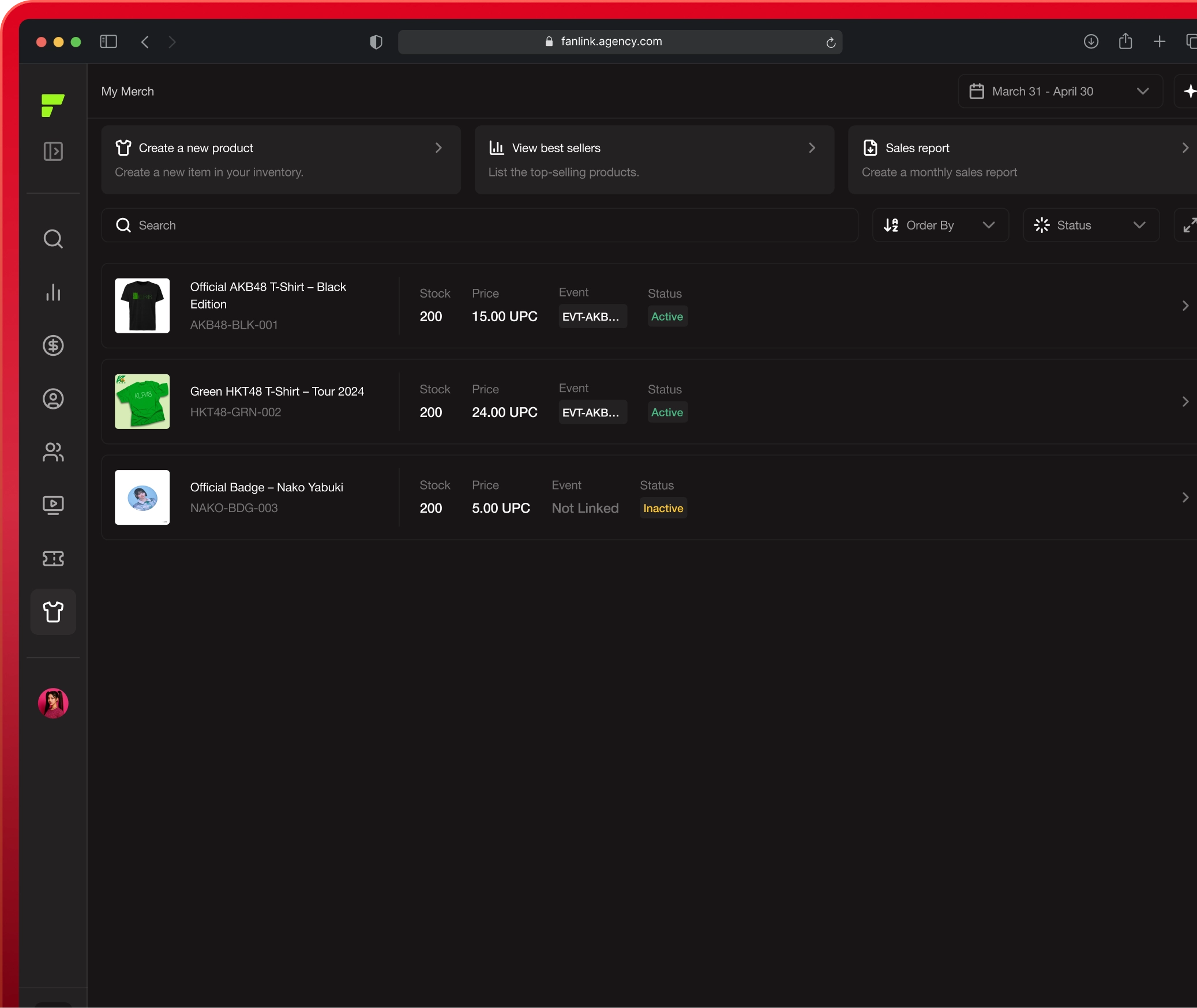This screenshot has width=1197, height=1008.
Task: Focus the merch Search field
Action: [x=480, y=225]
